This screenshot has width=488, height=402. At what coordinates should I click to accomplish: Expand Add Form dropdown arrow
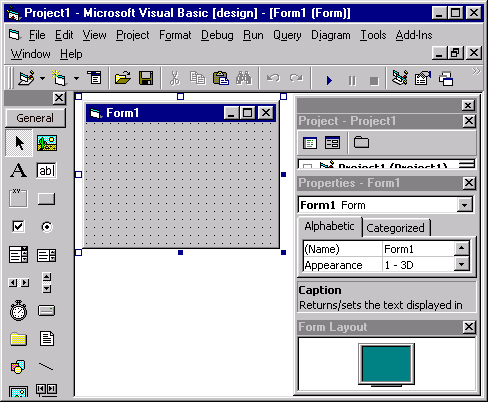click(x=76, y=79)
